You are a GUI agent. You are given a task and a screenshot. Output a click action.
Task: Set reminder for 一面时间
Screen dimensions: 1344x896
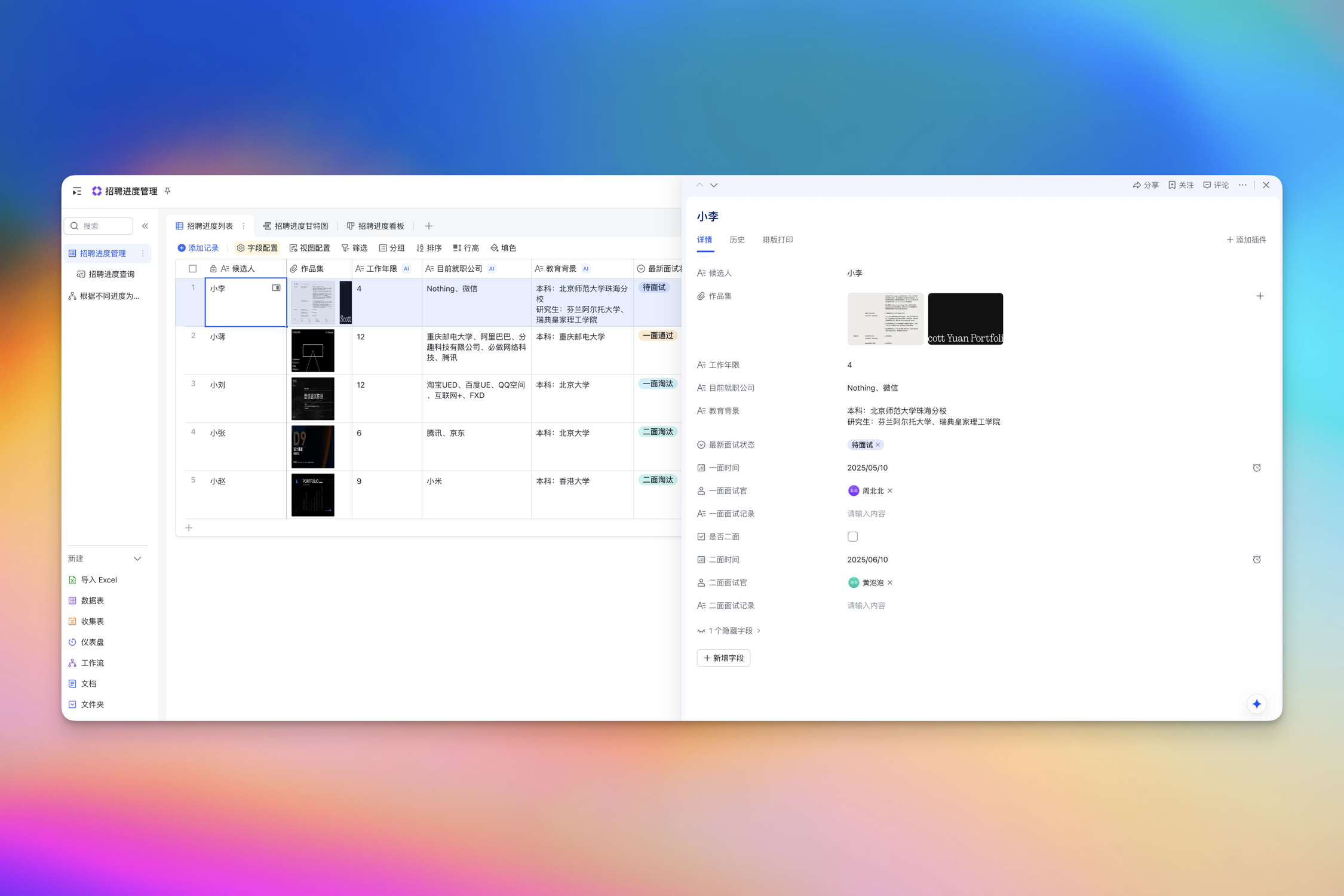(1257, 468)
